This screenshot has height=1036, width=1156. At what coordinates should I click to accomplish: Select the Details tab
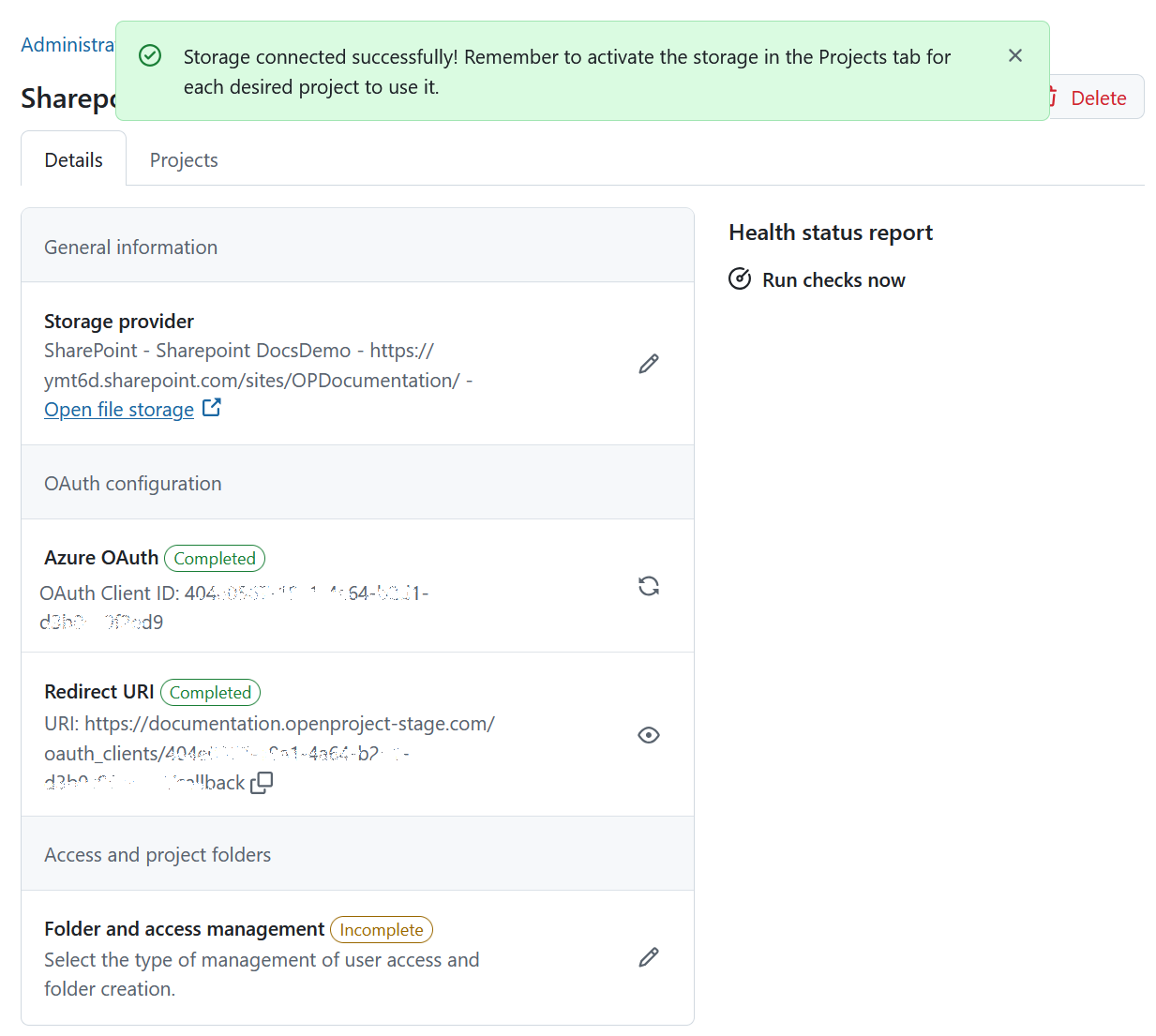[73, 159]
